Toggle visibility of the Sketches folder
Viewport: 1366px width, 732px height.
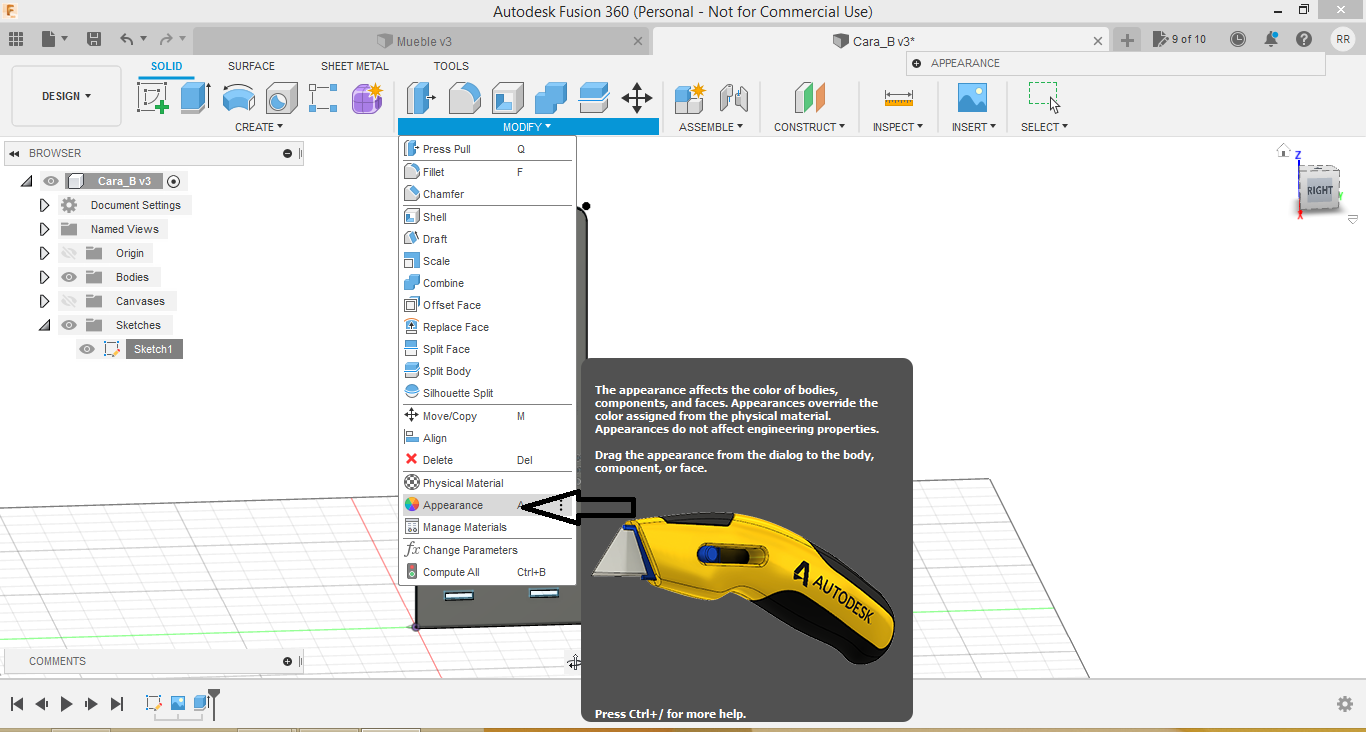coord(69,325)
